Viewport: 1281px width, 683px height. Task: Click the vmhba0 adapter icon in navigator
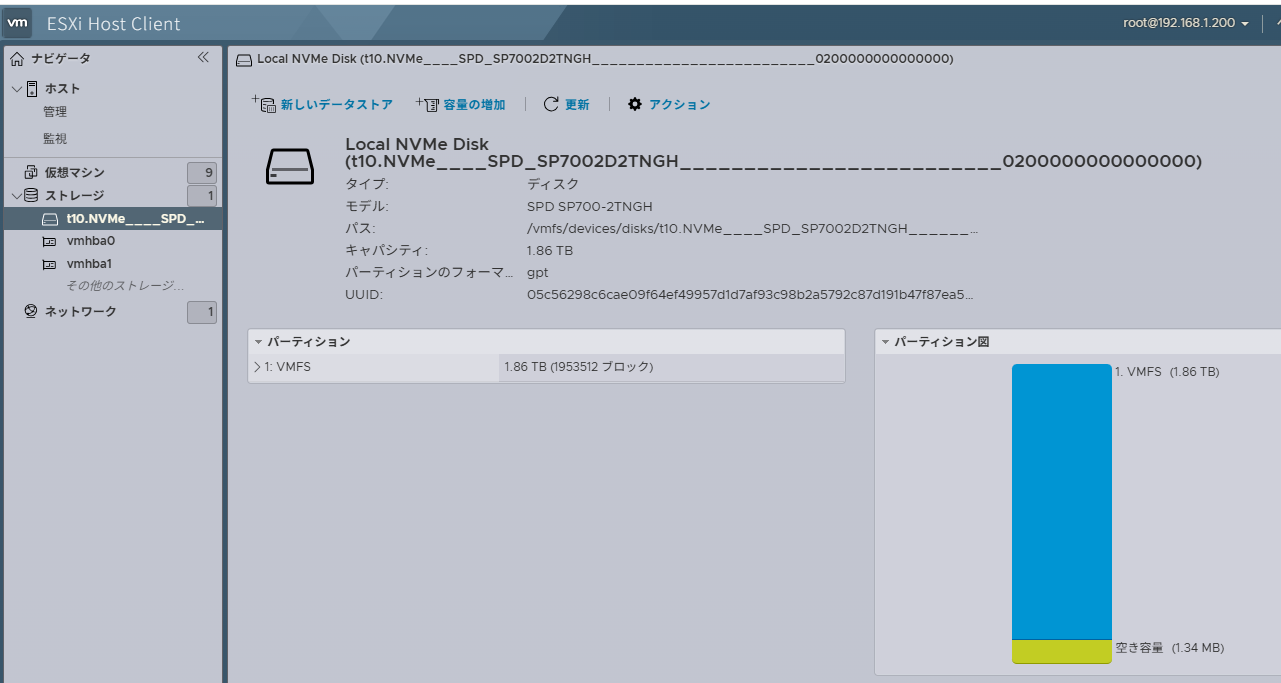click(x=50, y=241)
